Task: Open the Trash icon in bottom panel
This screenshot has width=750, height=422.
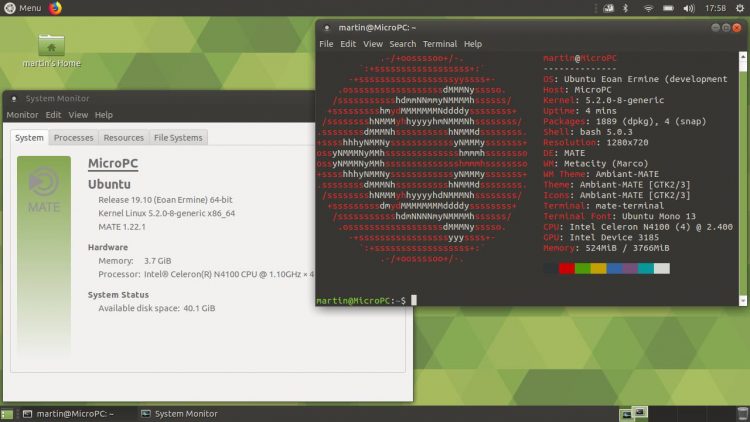Action: [x=742, y=414]
